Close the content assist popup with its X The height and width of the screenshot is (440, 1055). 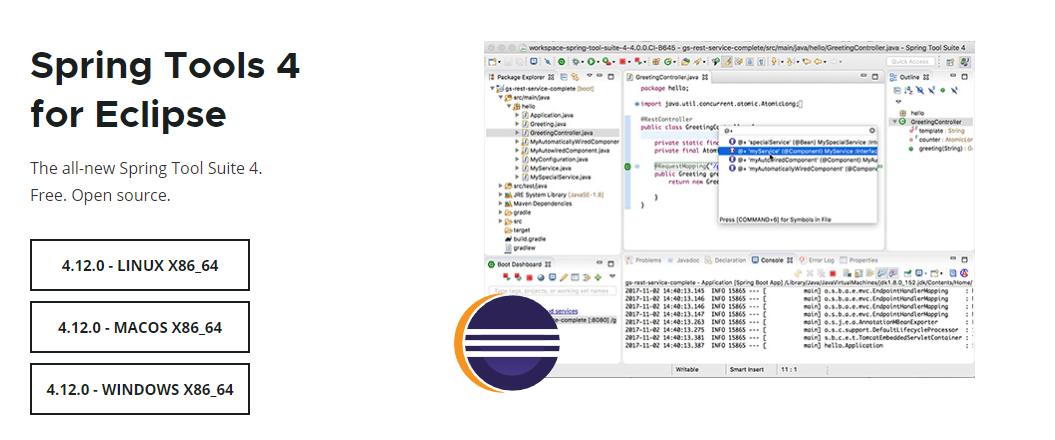click(872, 131)
